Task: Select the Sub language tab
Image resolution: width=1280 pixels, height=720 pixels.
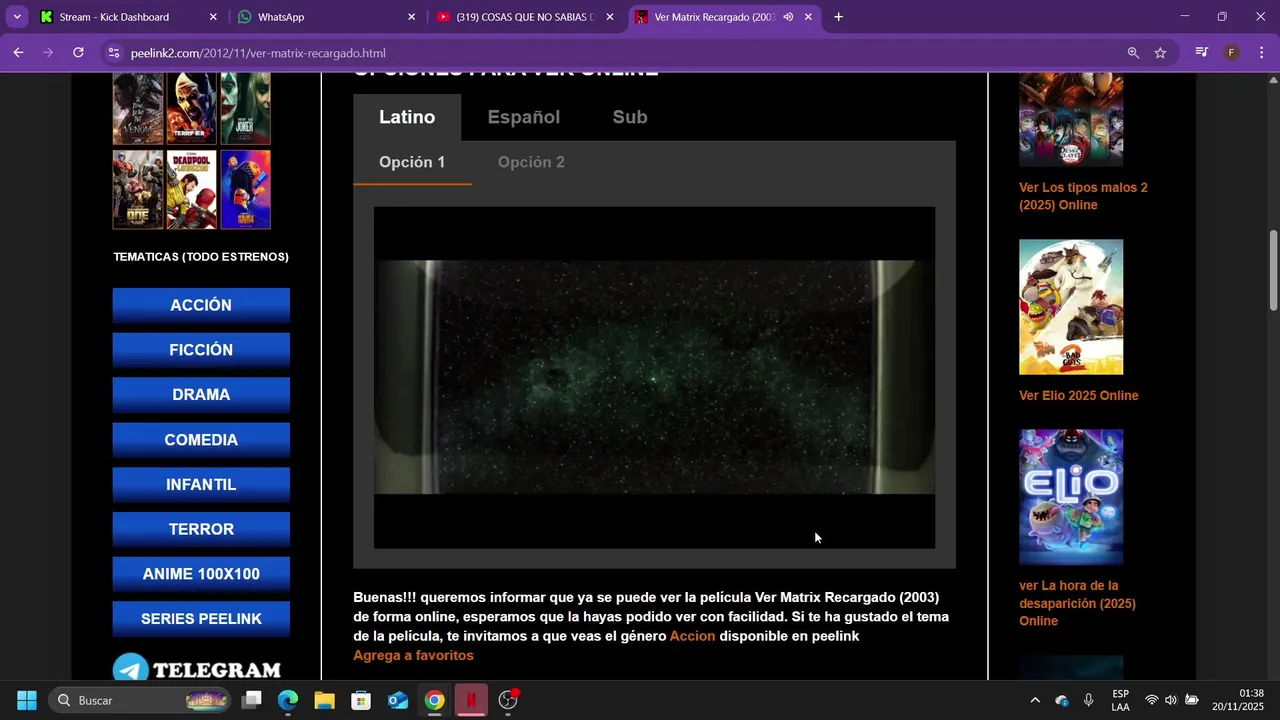Action: [630, 117]
